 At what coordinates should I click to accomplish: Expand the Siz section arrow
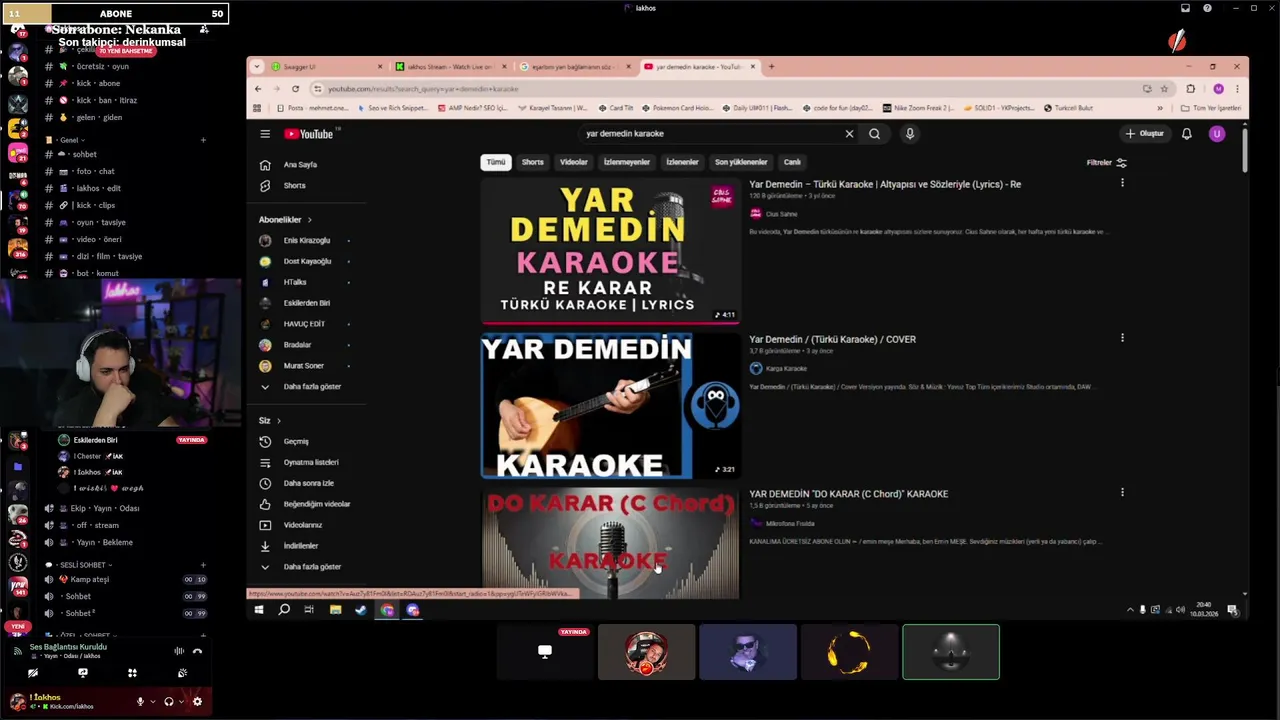coord(279,421)
